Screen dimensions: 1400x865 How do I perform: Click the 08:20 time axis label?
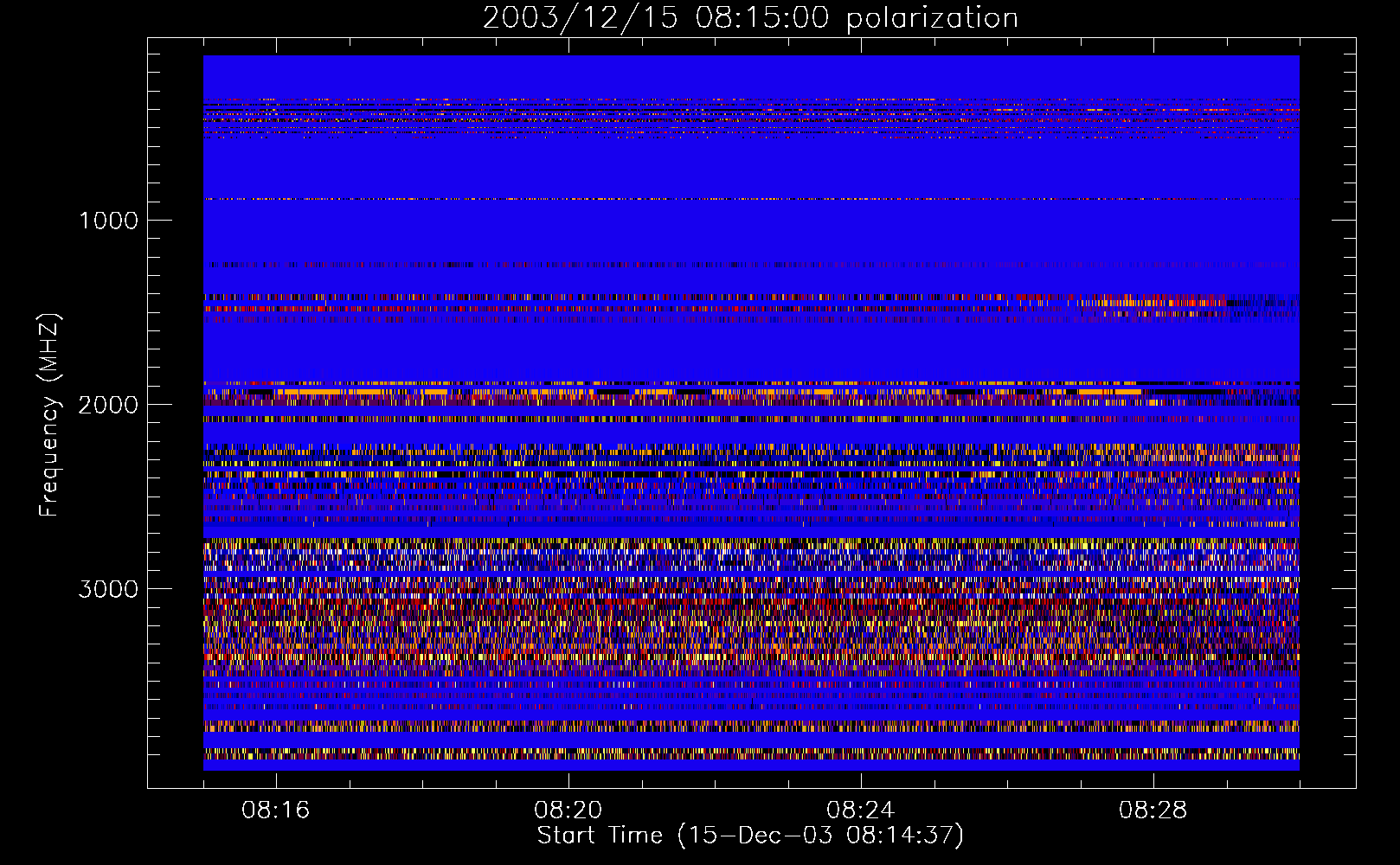click(568, 811)
